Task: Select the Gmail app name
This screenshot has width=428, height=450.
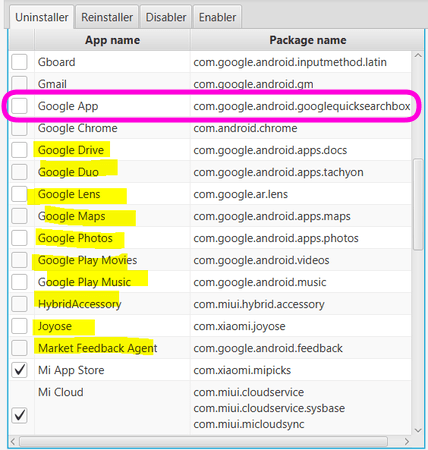Action: click(52, 84)
